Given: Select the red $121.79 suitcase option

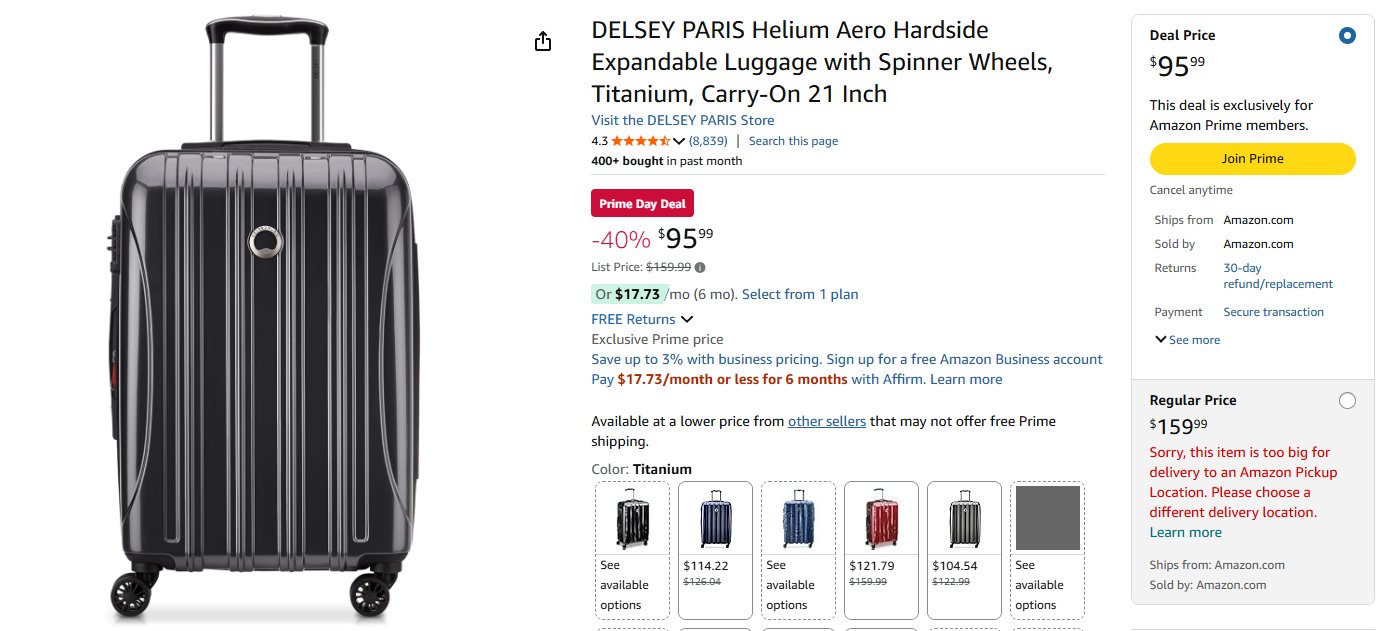Looking at the screenshot, I should coord(882,550).
